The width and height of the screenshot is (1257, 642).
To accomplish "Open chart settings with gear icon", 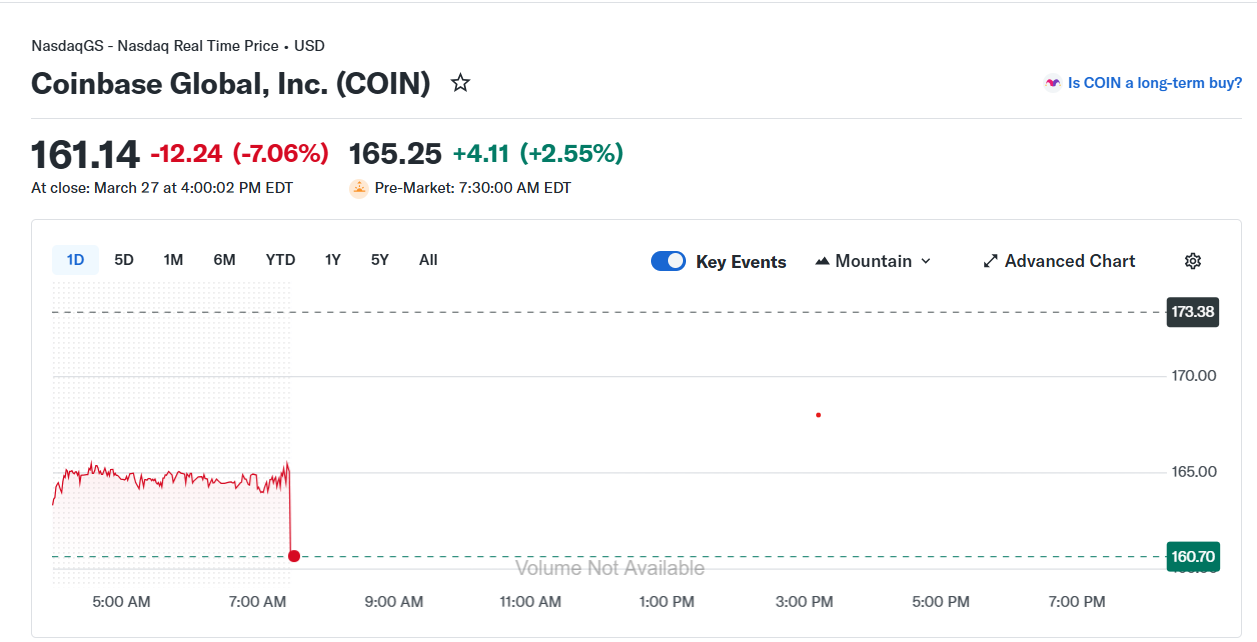I will [x=1192, y=260].
